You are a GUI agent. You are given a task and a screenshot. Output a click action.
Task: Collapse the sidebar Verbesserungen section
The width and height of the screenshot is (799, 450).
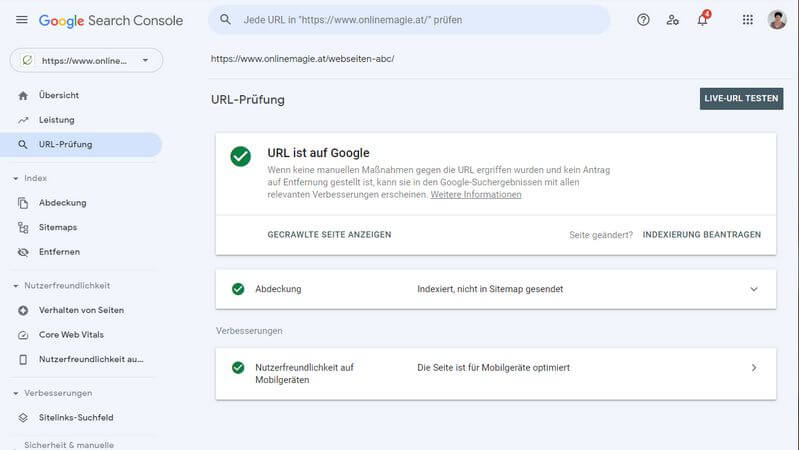coord(15,393)
